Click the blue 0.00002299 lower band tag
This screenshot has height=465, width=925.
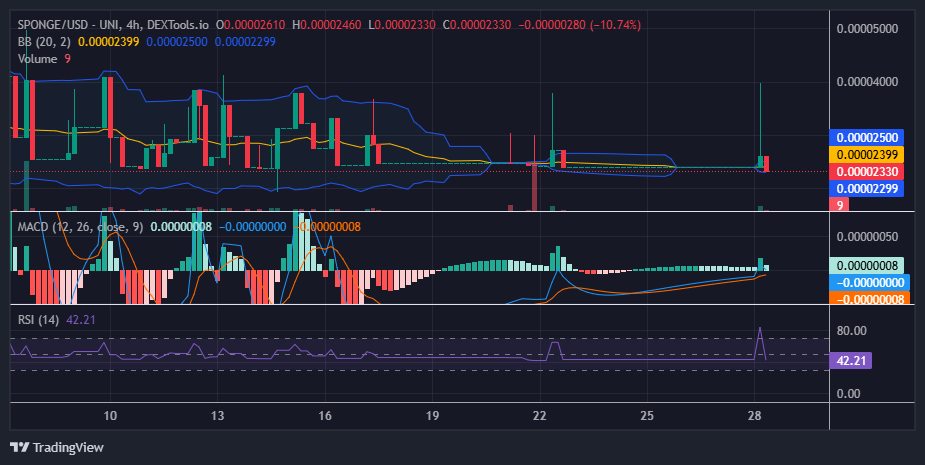pyautogui.click(x=867, y=189)
